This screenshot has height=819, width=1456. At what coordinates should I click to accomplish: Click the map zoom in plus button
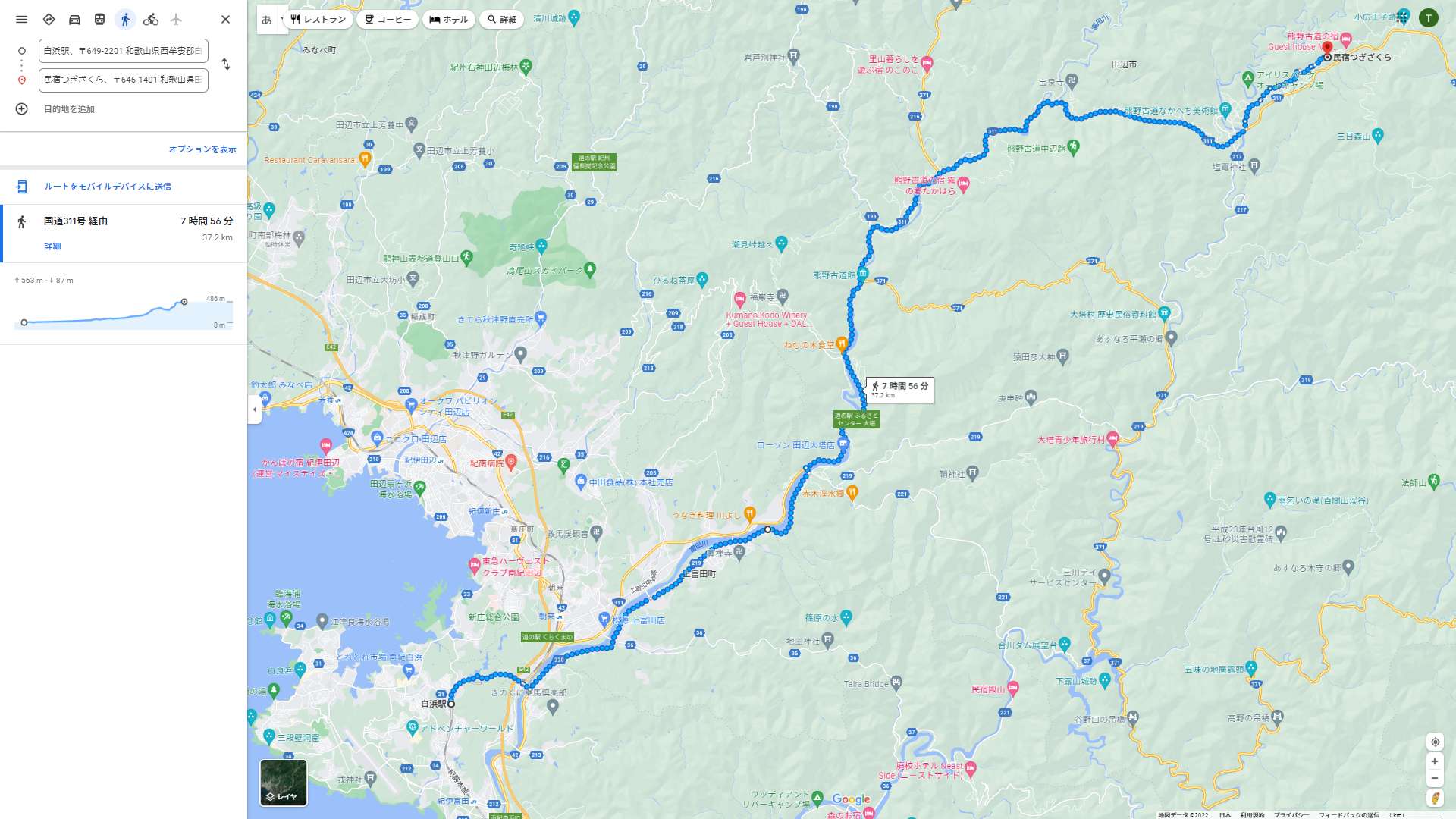tap(1434, 761)
